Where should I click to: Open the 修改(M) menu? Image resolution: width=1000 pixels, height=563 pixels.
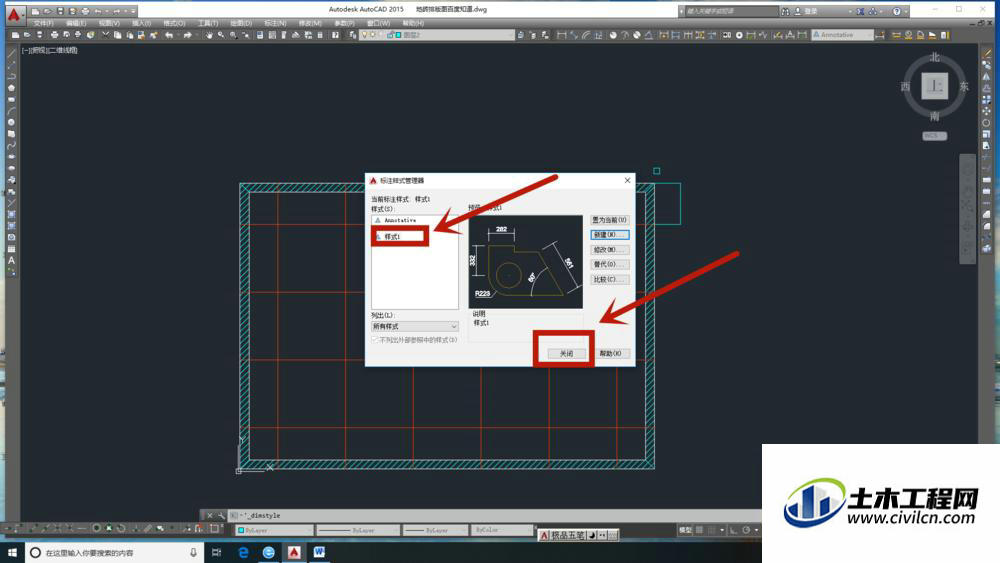[310, 23]
